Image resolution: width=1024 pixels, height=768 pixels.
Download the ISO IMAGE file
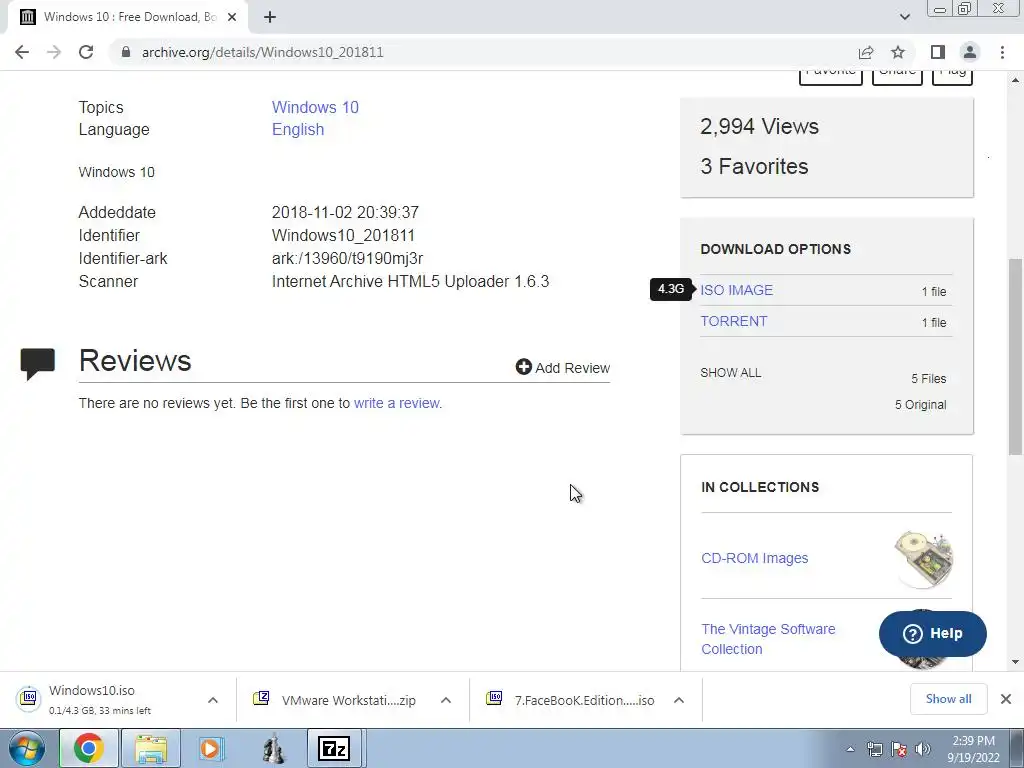click(x=737, y=290)
